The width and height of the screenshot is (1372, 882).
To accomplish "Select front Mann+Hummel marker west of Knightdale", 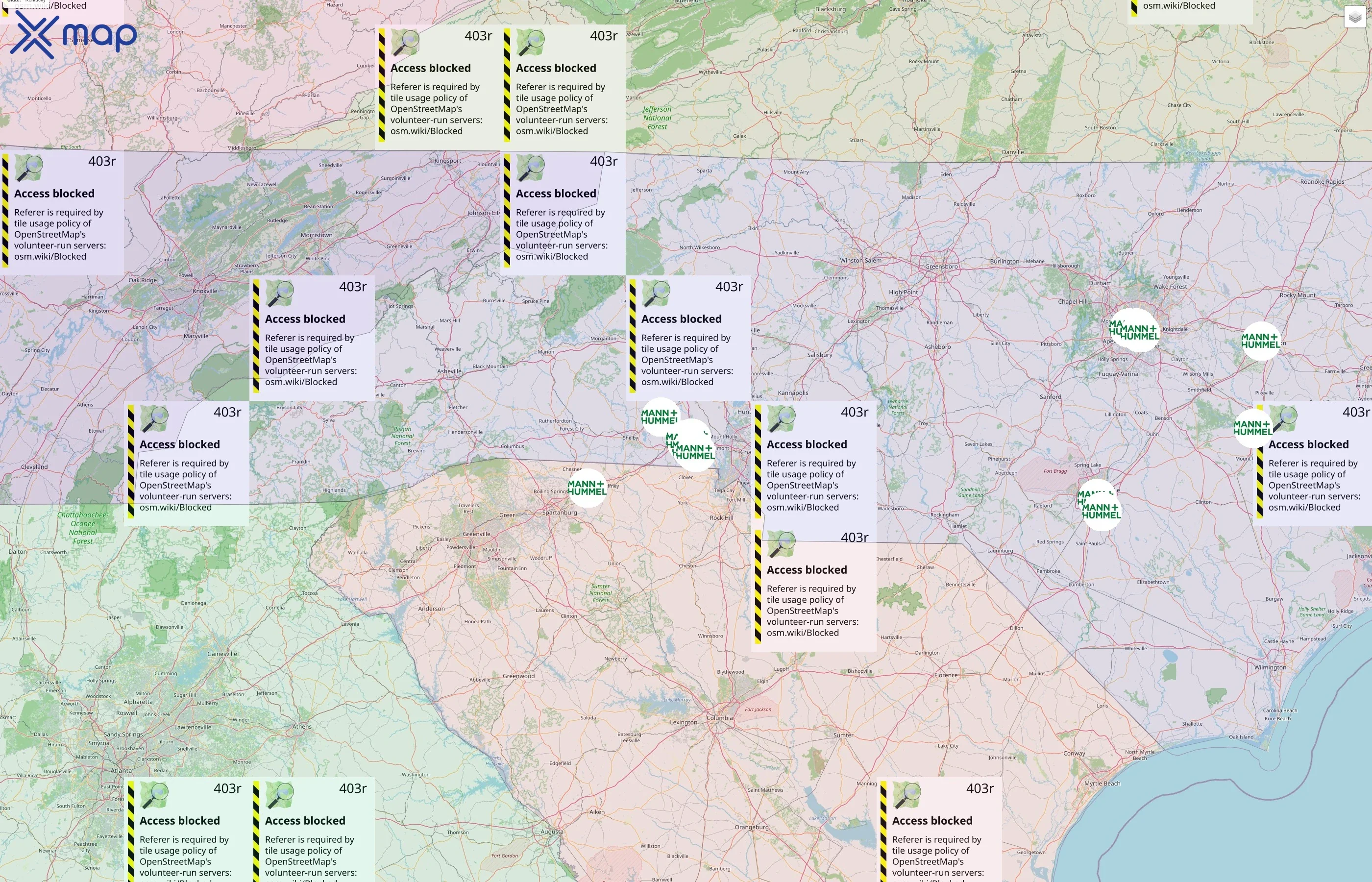I will point(1140,332).
